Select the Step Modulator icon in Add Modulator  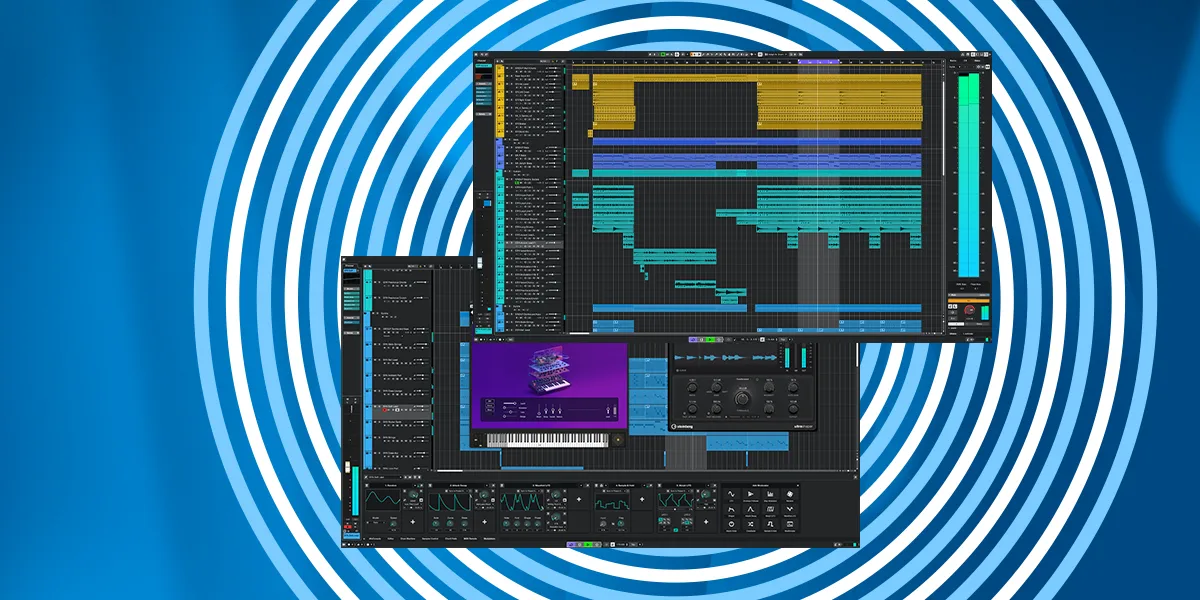771,494
